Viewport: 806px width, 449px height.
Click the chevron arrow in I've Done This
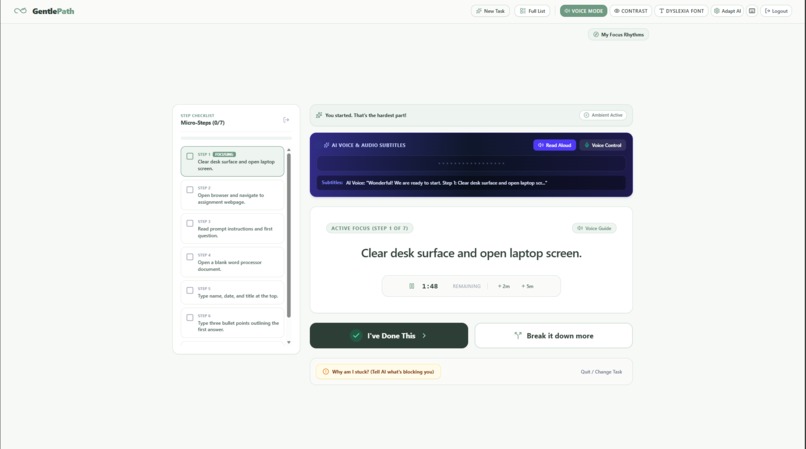[424, 335]
